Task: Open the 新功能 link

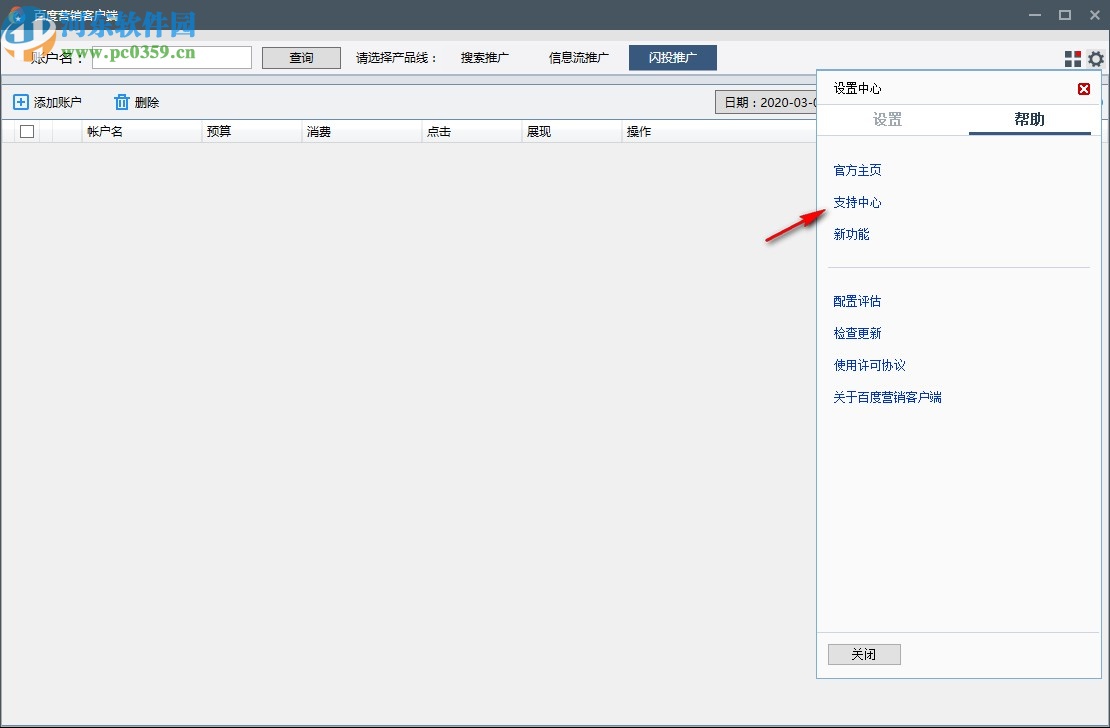Action: click(851, 234)
